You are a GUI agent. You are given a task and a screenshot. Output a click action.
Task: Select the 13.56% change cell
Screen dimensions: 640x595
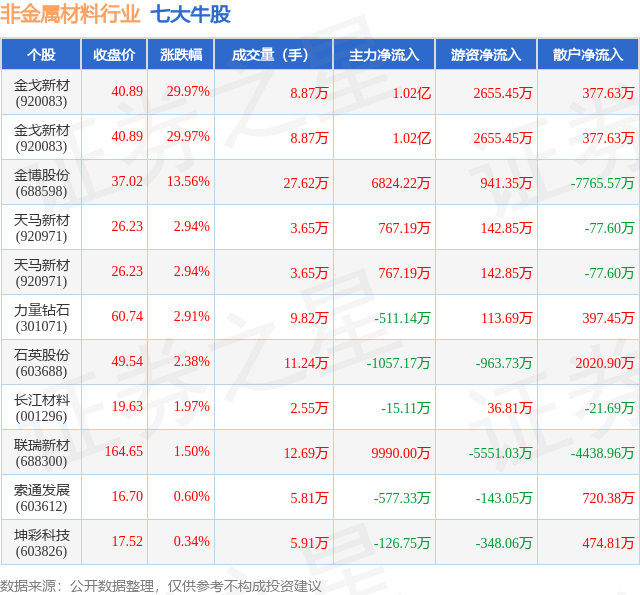[188, 181]
